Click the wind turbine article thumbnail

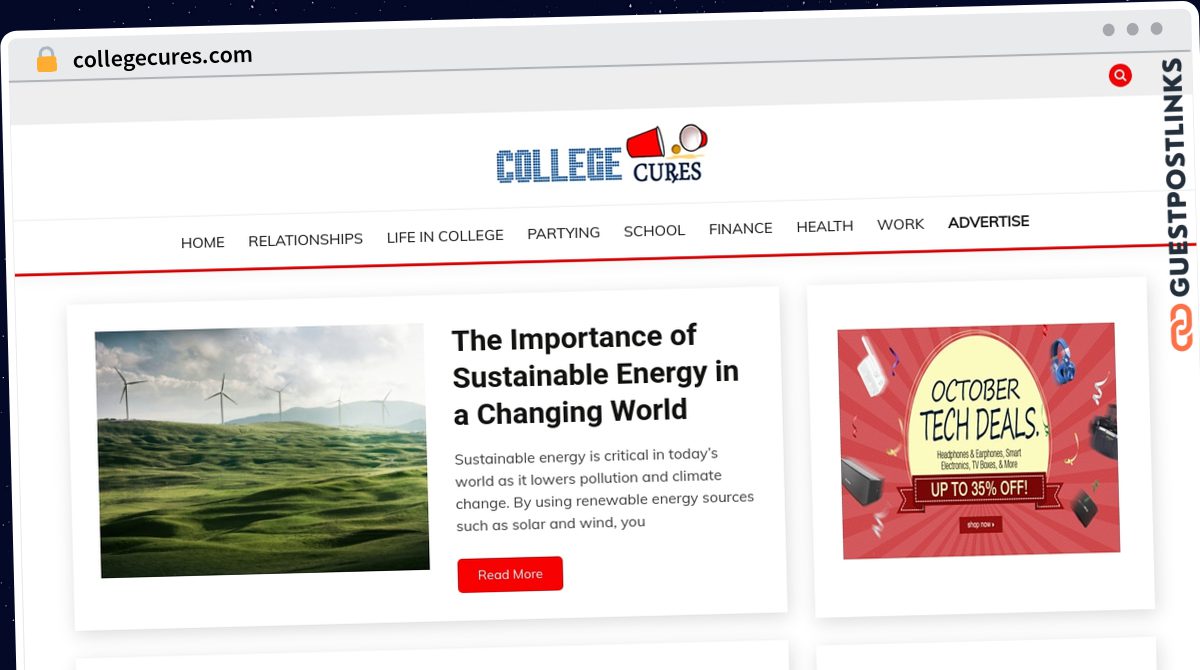click(262, 450)
